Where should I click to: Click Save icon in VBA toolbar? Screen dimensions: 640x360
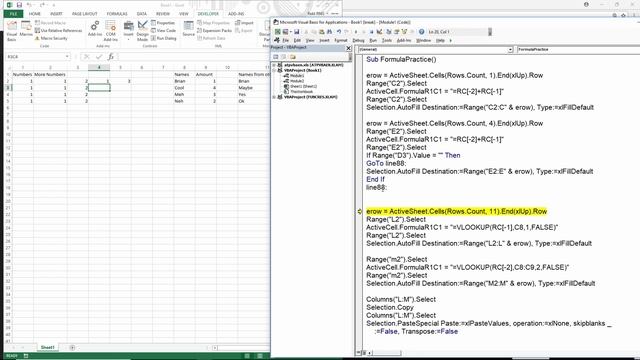point(297,32)
